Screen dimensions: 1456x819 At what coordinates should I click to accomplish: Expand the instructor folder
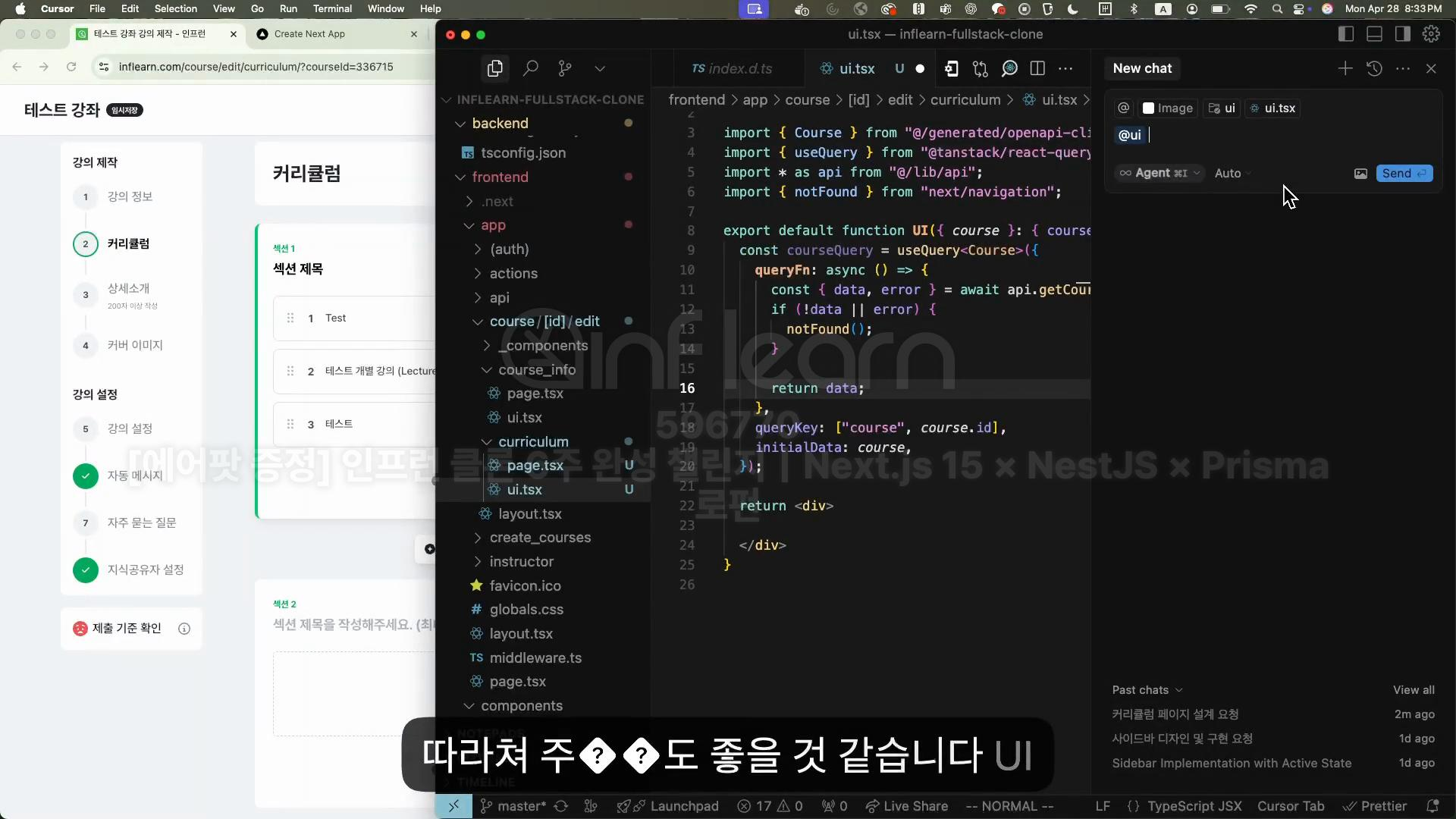(x=521, y=562)
